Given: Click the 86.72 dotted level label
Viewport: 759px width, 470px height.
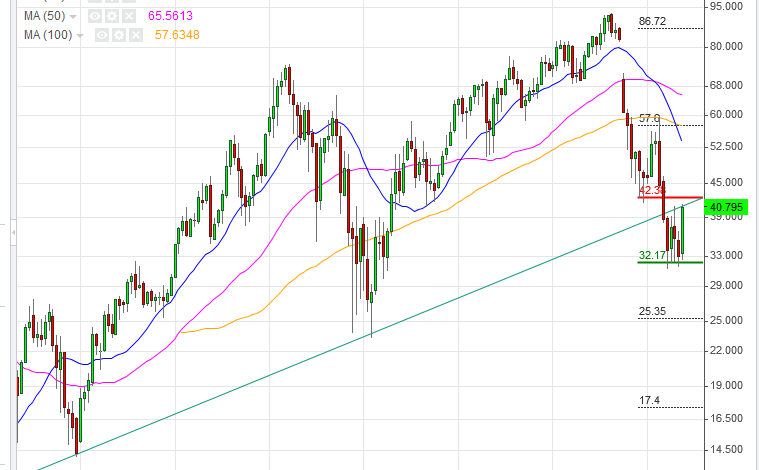Looking at the screenshot, I should coord(652,21).
